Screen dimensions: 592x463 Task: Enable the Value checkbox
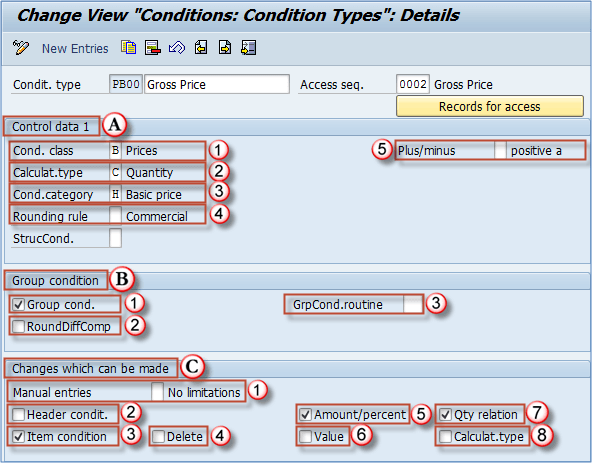tap(305, 437)
